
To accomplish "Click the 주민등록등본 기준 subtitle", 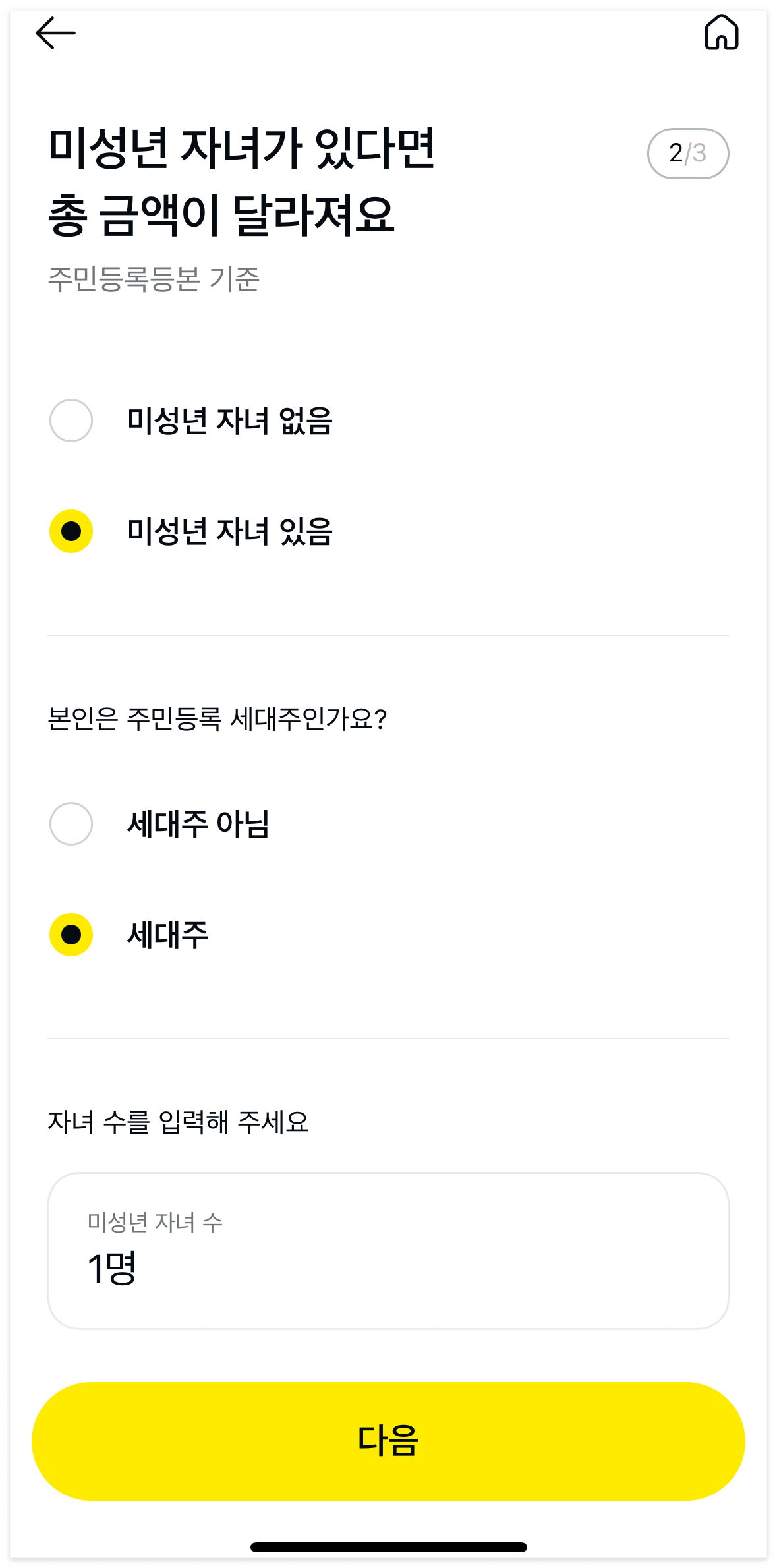I will tap(154, 279).
